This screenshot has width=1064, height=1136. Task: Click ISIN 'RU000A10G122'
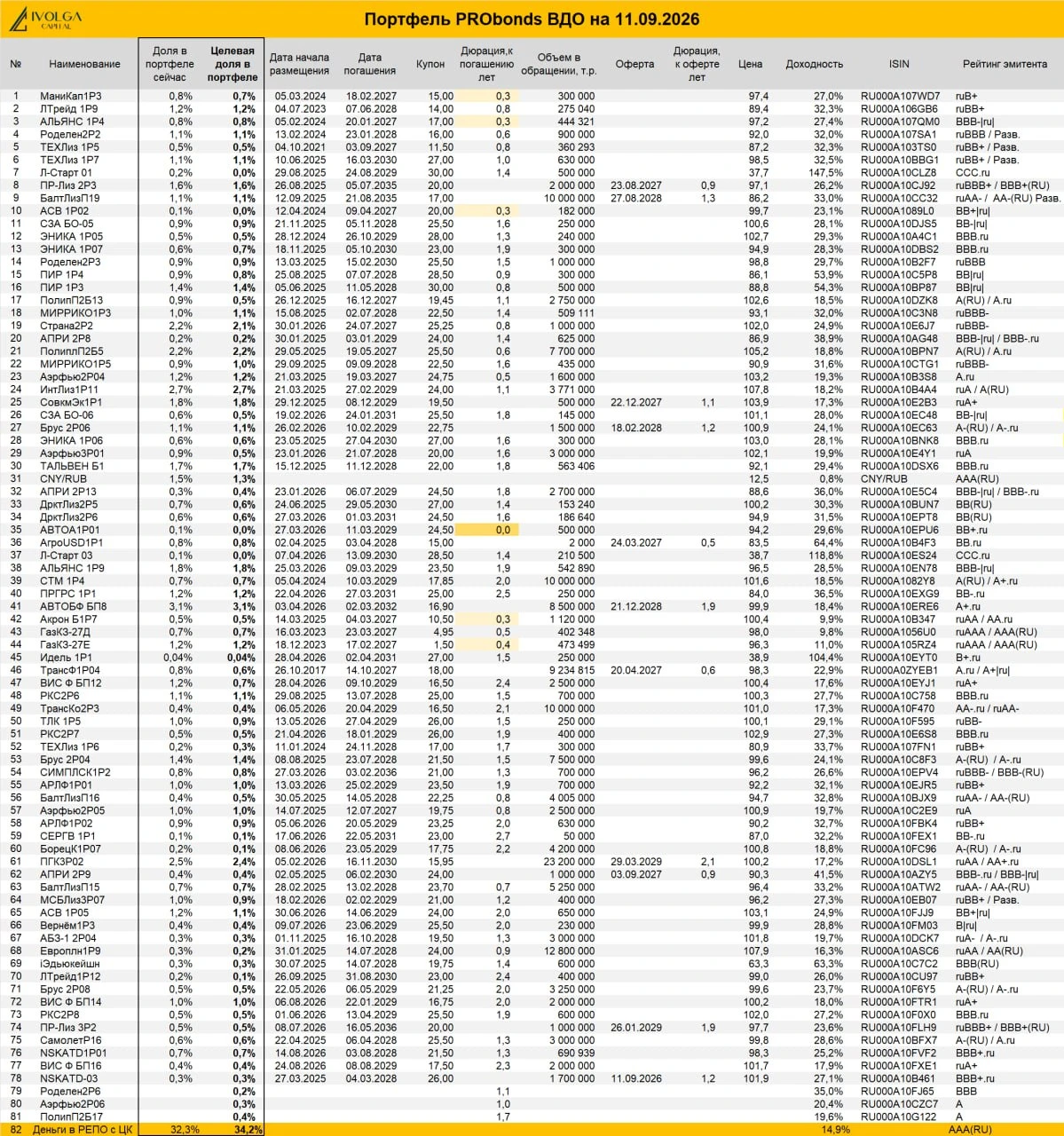pos(898,1116)
